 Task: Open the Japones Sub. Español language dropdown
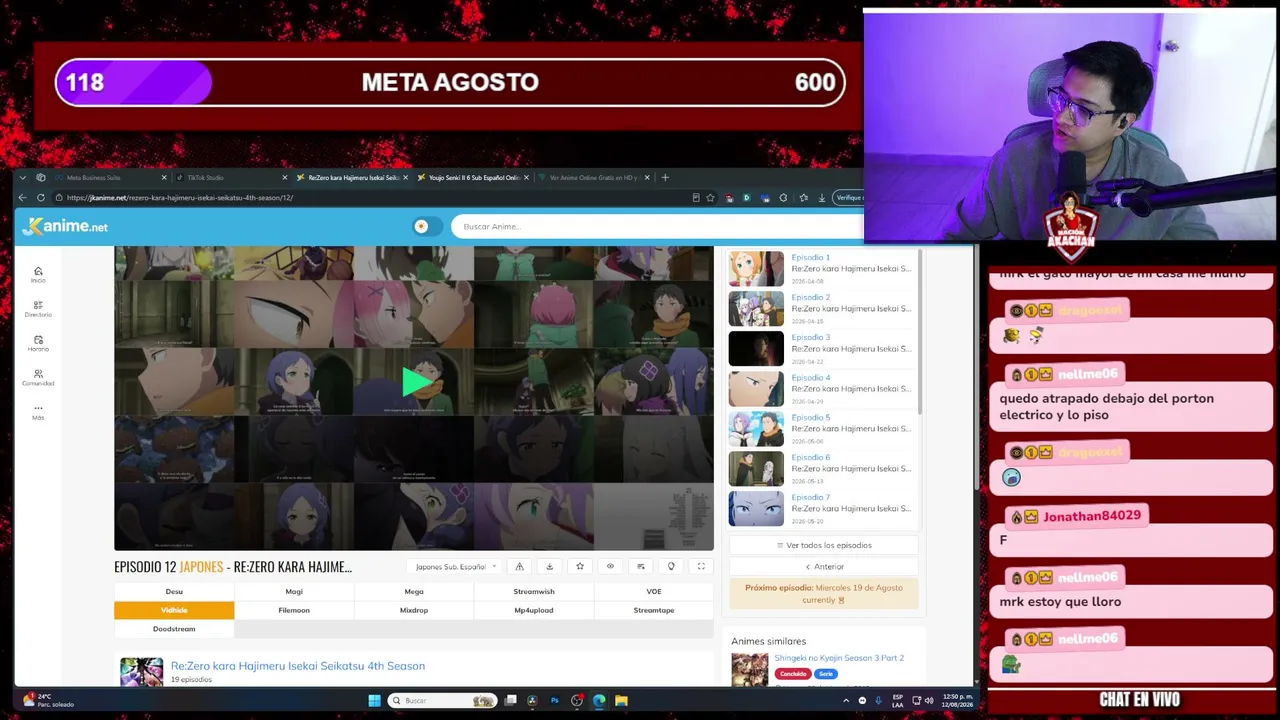point(456,567)
